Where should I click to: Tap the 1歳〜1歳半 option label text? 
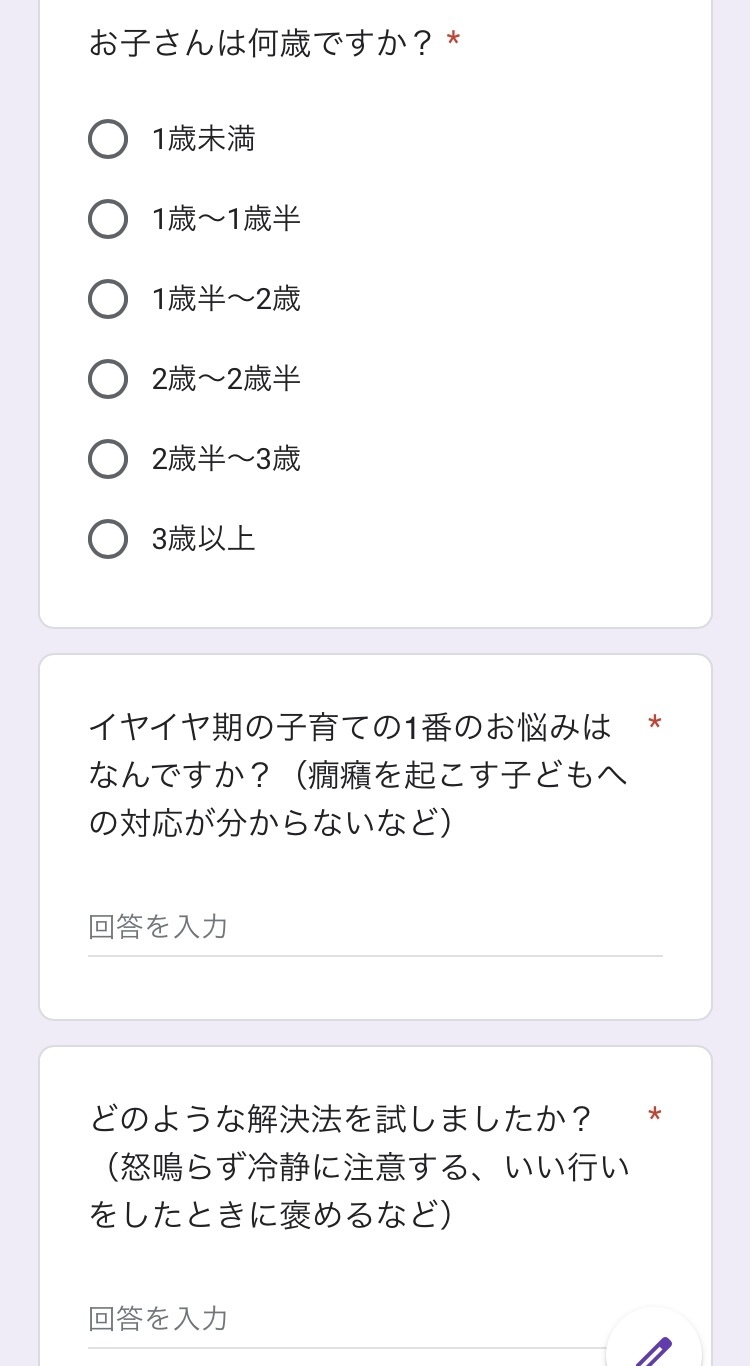pos(226,219)
